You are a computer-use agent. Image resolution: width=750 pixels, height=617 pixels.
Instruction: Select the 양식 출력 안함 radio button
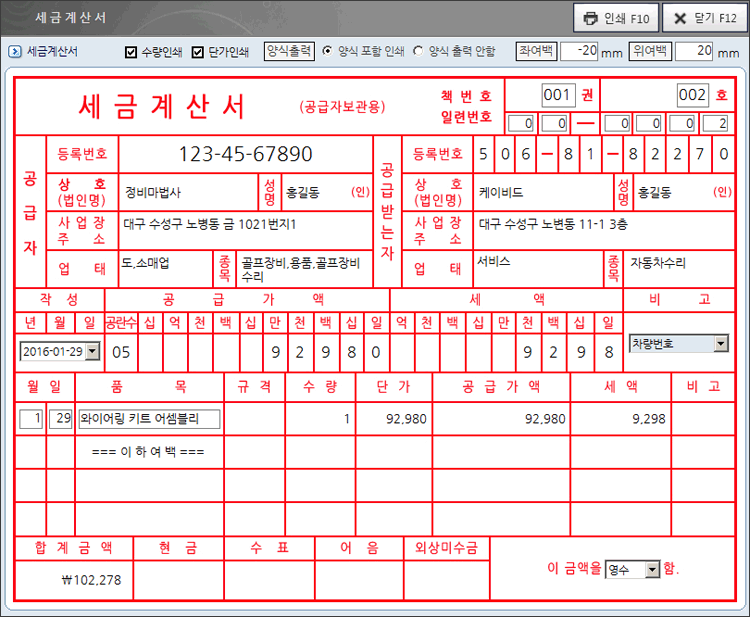[418, 51]
